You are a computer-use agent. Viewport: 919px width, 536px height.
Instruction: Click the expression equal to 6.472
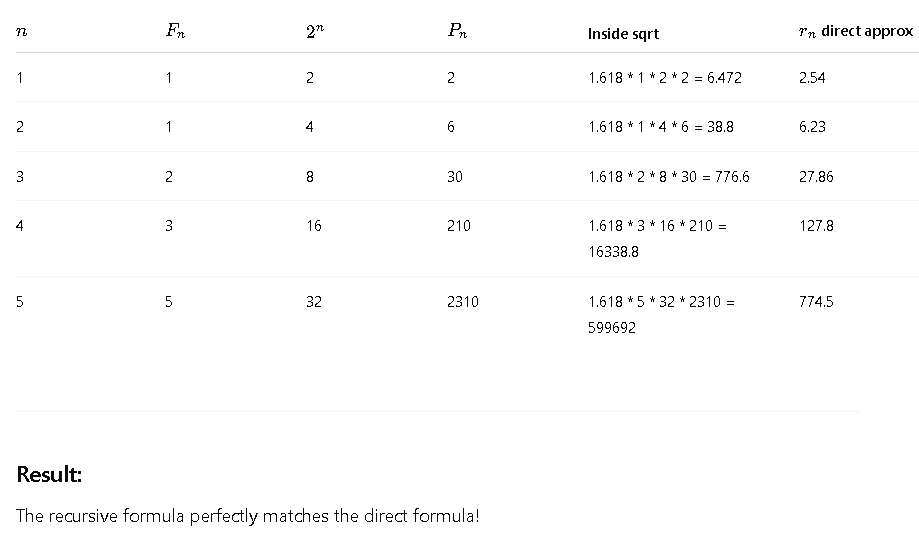(665, 78)
